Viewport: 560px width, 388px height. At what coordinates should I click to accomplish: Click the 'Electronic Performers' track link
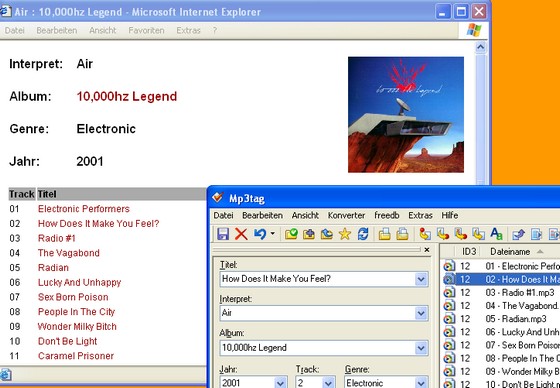(x=84, y=209)
